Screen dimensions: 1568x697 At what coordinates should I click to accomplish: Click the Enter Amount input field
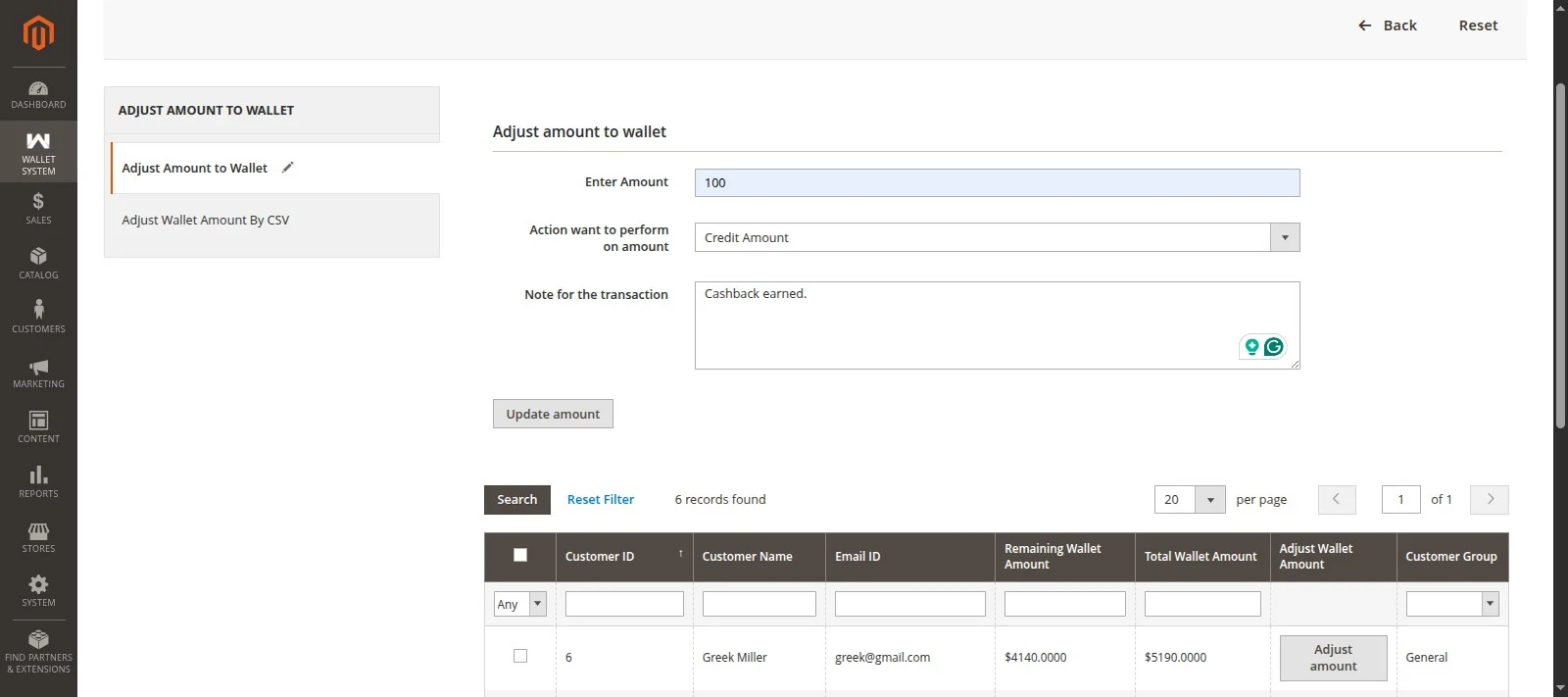point(997,182)
